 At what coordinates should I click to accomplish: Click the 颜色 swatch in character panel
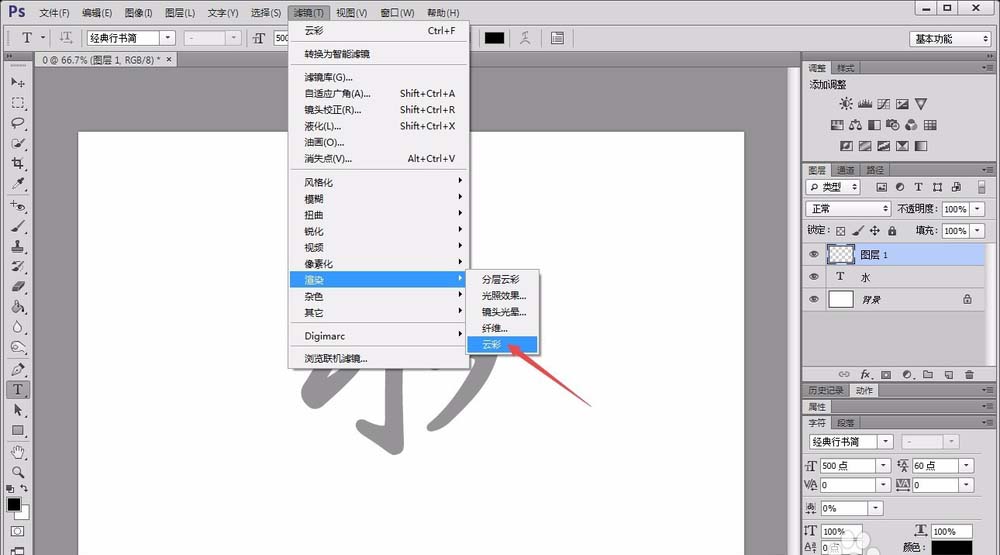(x=952, y=547)
